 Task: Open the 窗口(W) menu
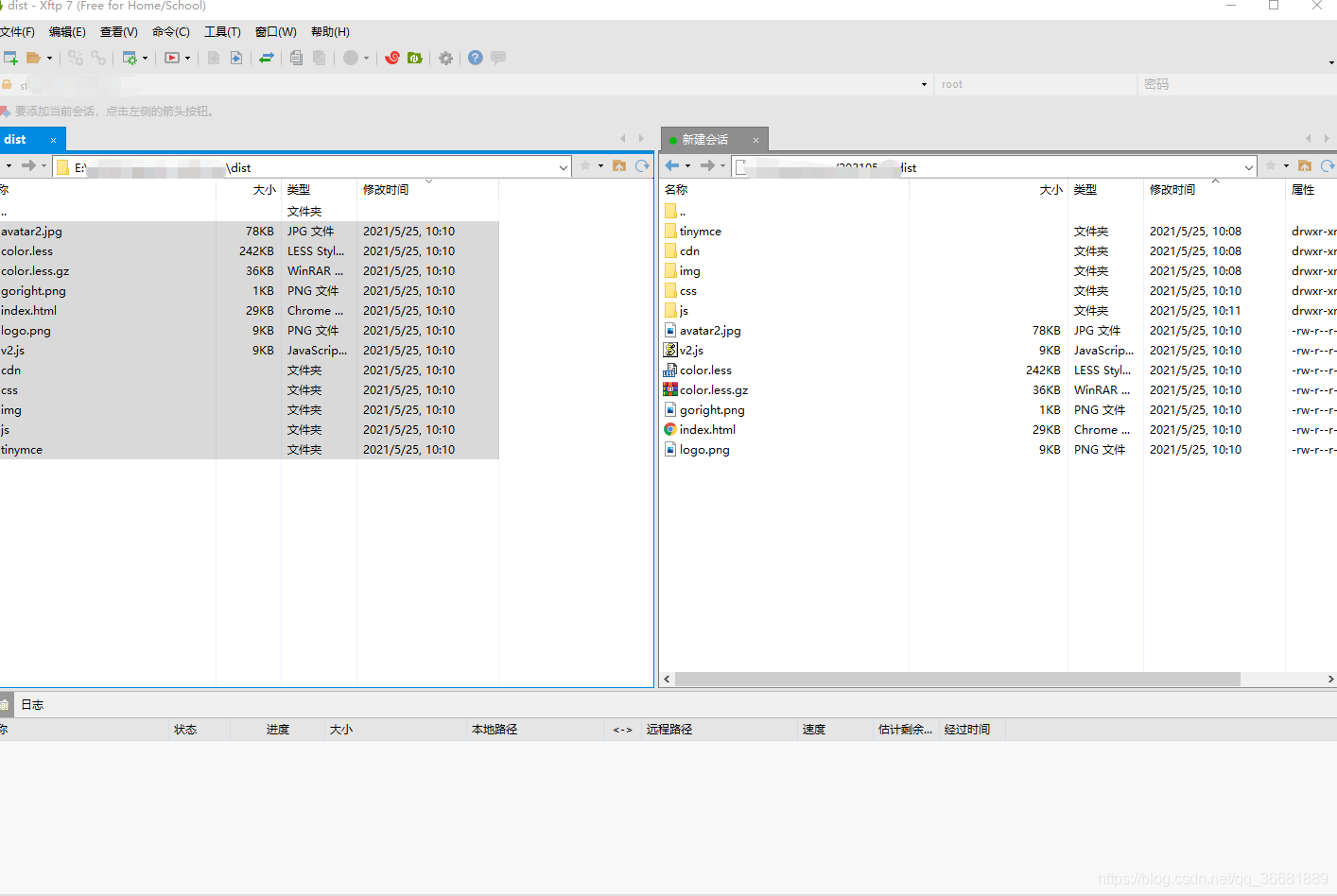click(x=276, y=32)
